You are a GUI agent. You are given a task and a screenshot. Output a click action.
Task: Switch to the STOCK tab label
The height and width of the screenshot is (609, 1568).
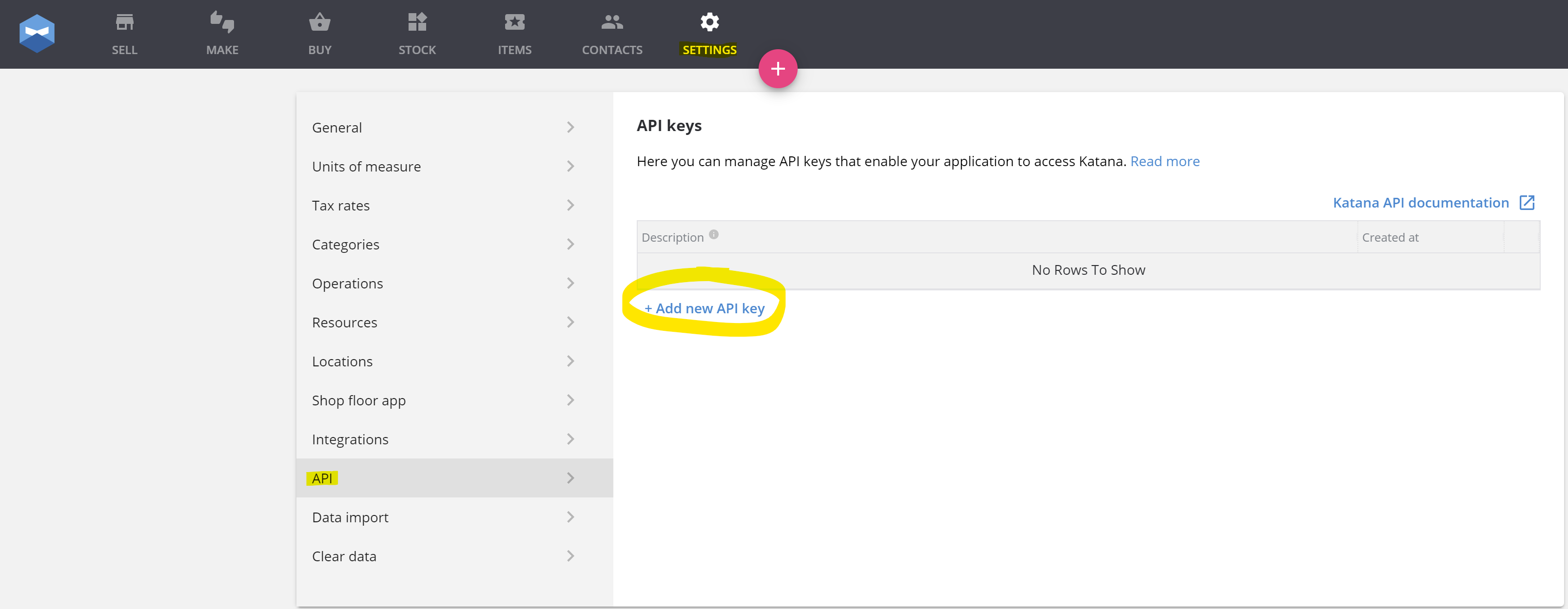pyautogui.click(x=417, y=50)
